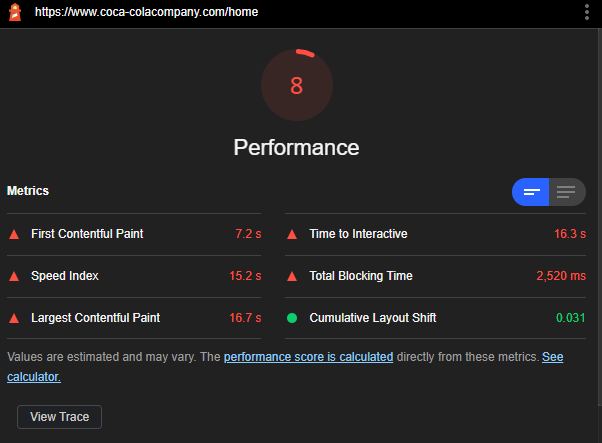Open 'performance score is calculated' link

pos(308,357)
